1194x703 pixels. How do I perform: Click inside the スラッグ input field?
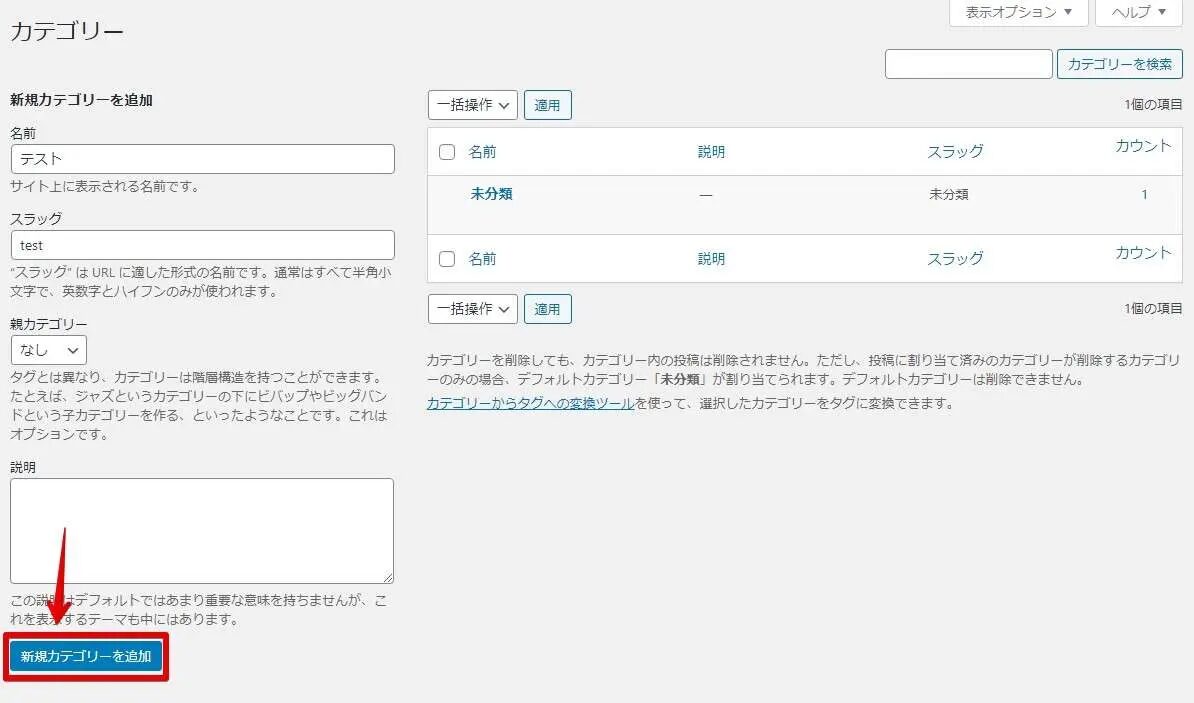point(202,245)
